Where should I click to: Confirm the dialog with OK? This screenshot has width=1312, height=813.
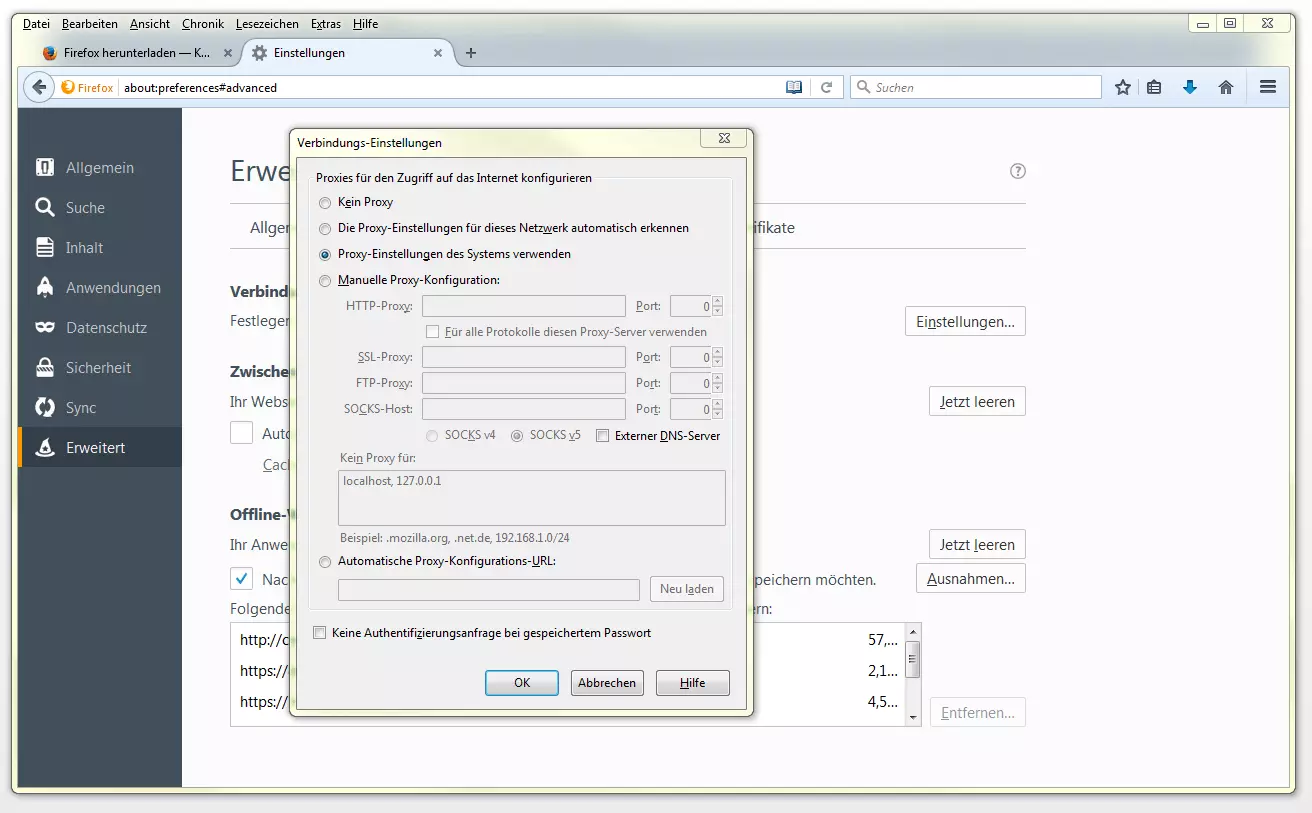[522, 683]
